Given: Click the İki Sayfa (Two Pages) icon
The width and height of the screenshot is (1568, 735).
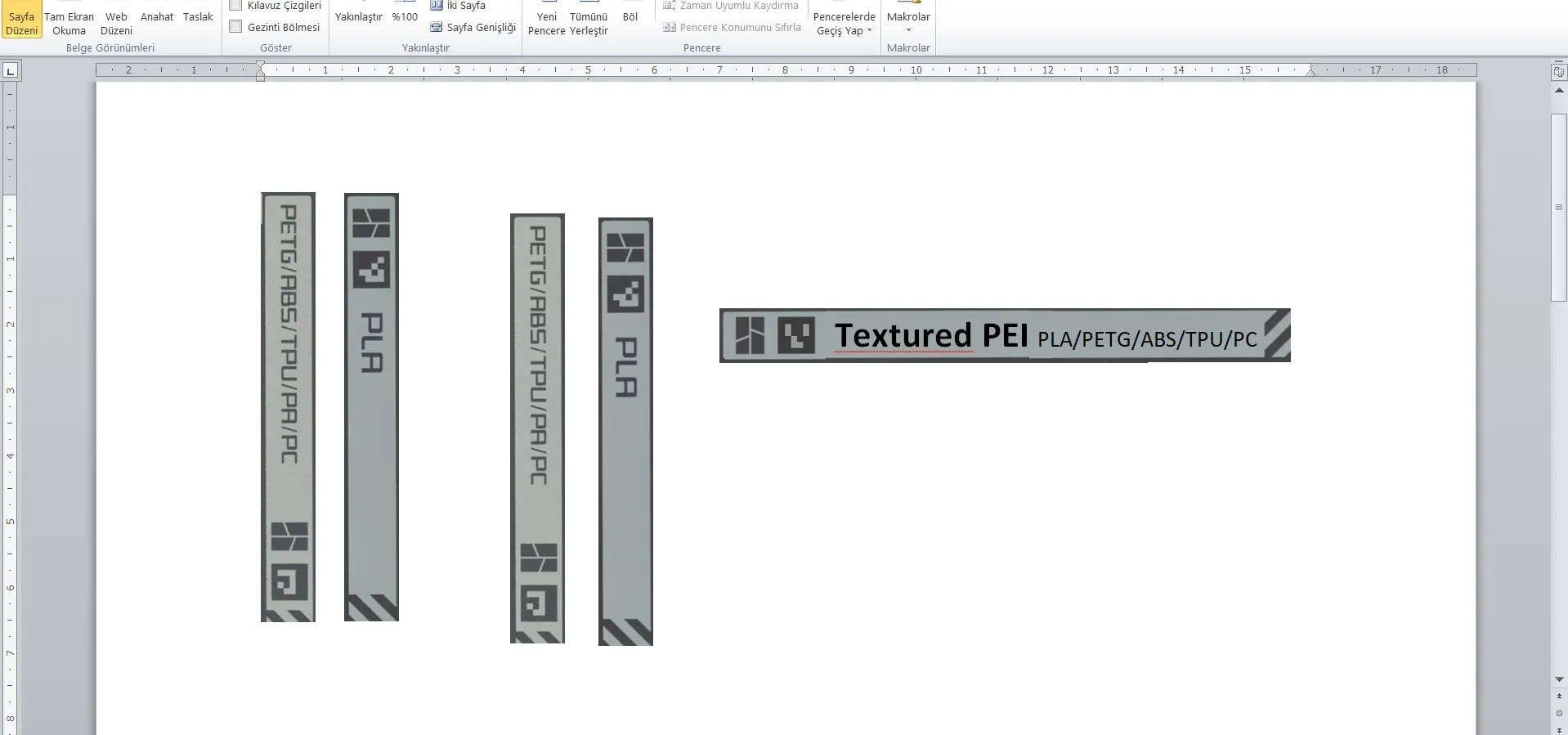Looking at the screenshot, I should click(437, 6).
